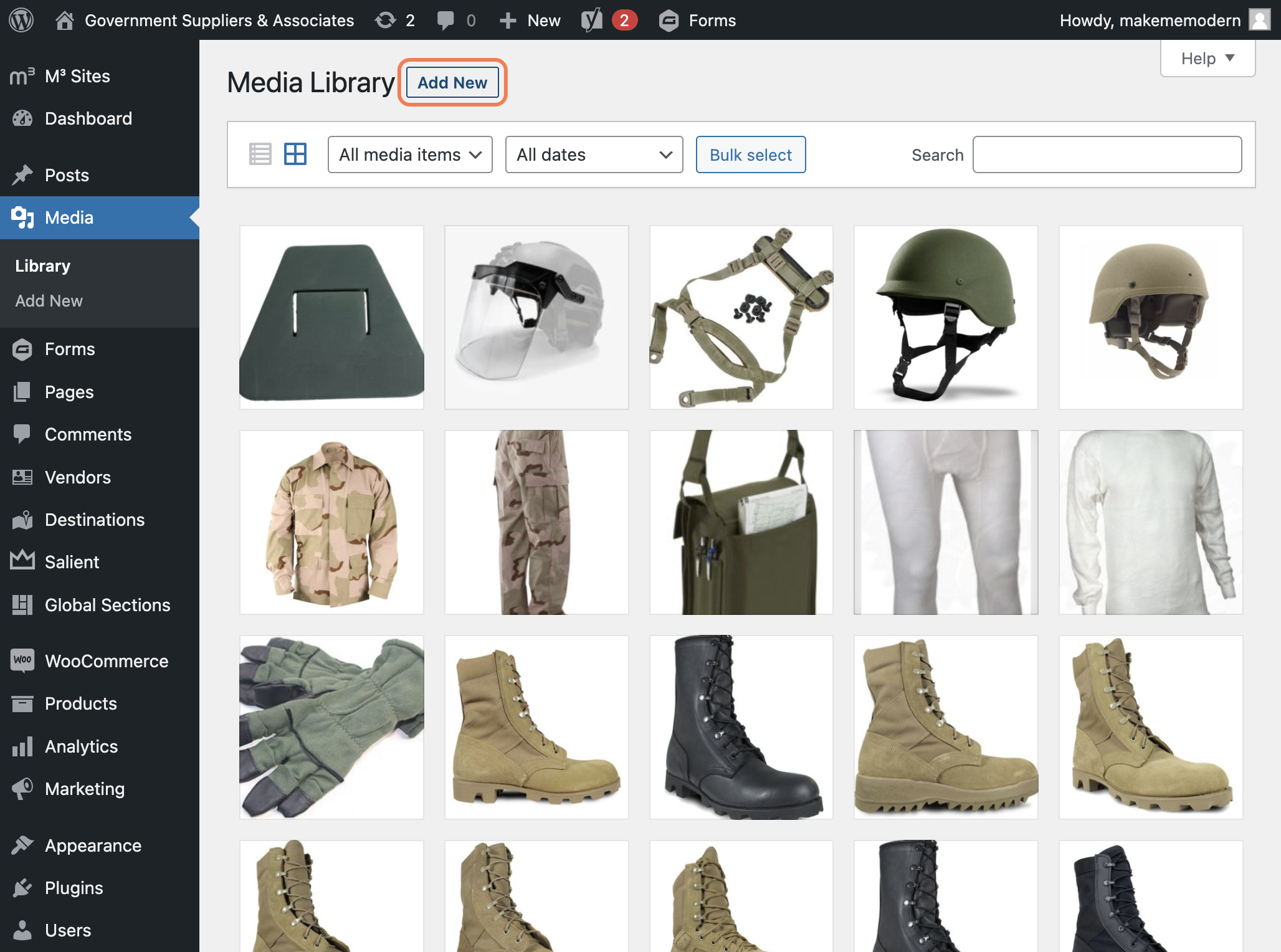Open Vendors in the sidebar
The height and width of the screenshot is (952, 1281).
click(x=100, y=477)
